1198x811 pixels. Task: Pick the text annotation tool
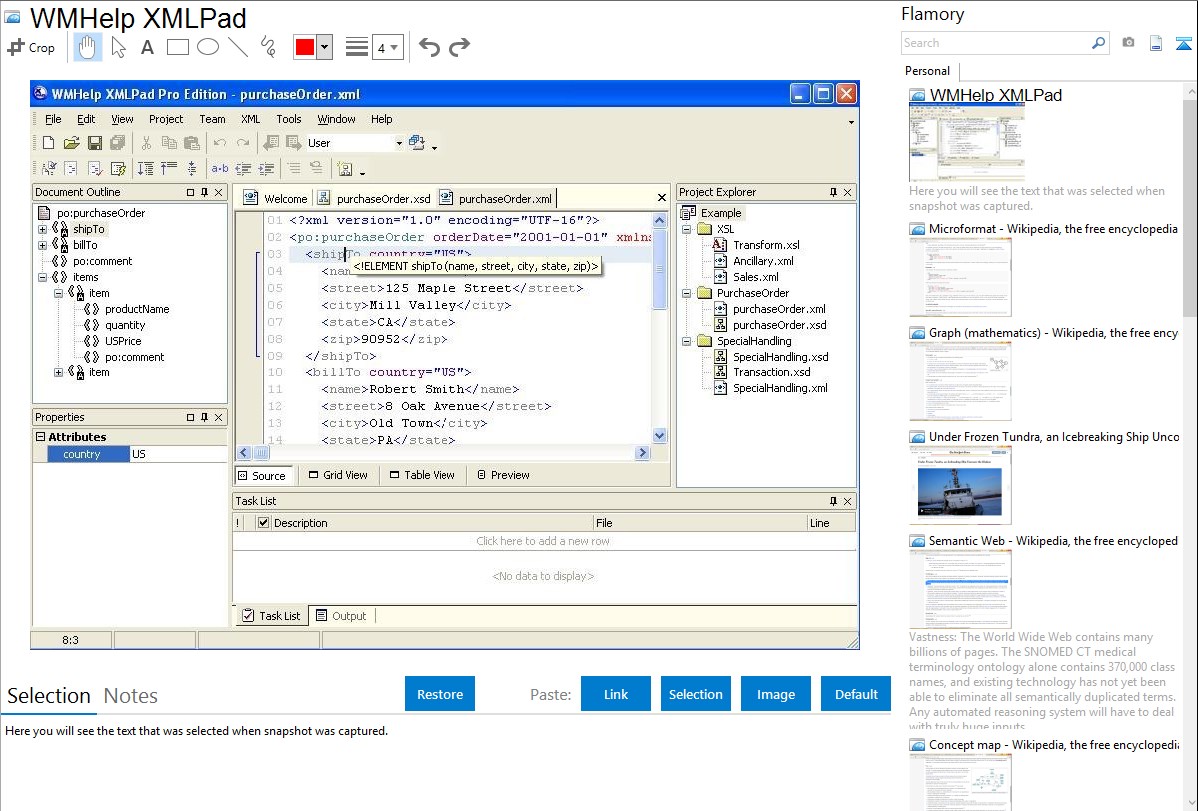click(147, 47)
